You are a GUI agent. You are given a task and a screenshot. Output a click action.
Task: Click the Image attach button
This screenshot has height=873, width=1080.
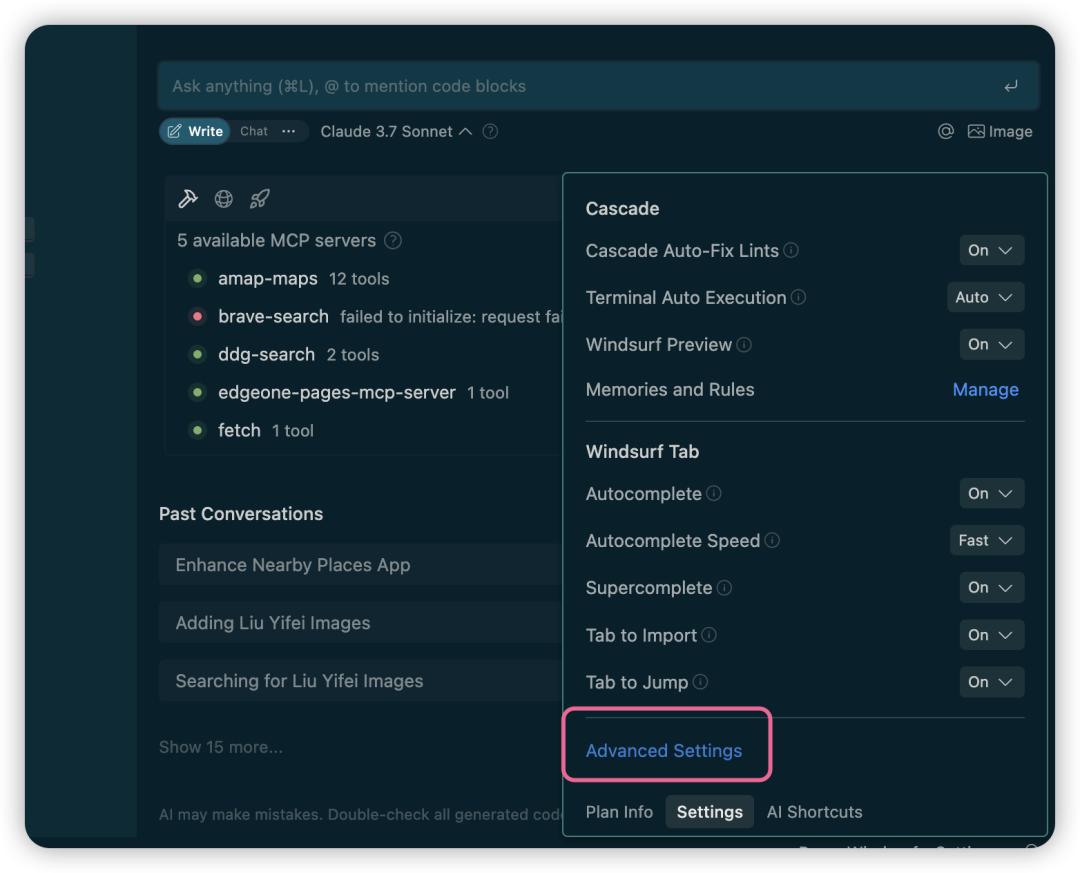click(x=1000, y=131)
